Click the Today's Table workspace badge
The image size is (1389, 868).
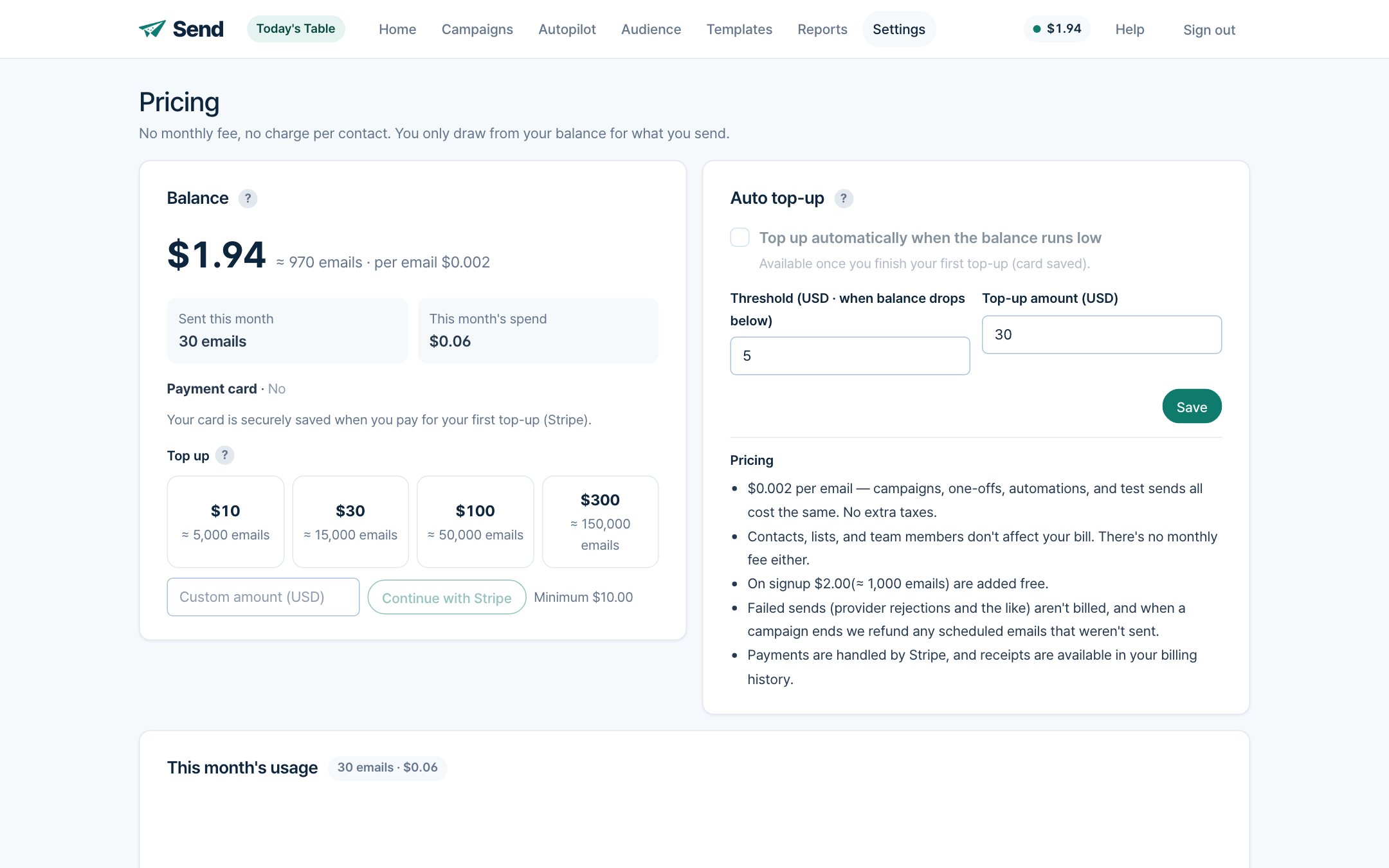(x=296, y=29)
